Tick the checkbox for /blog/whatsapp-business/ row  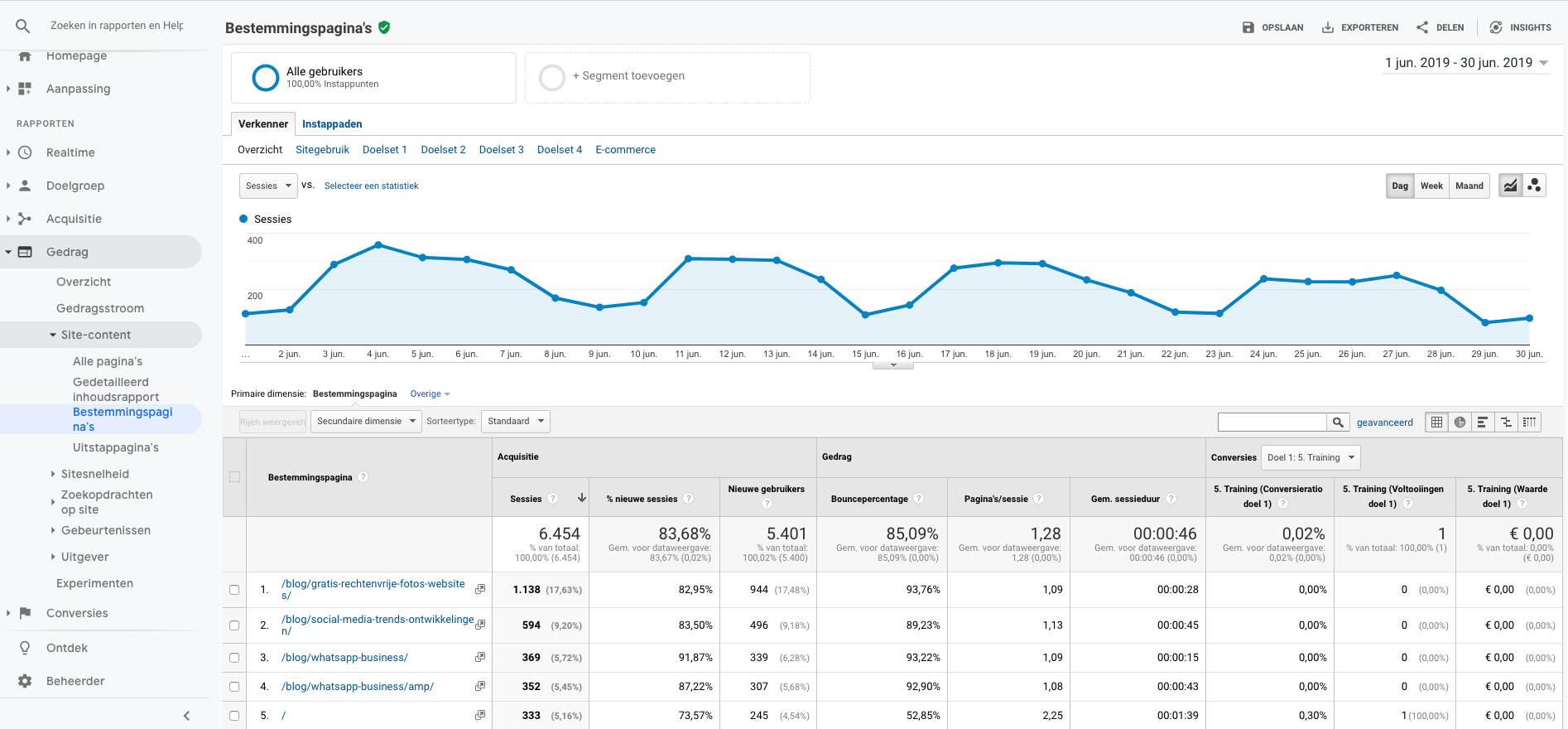tap(234, 658)
